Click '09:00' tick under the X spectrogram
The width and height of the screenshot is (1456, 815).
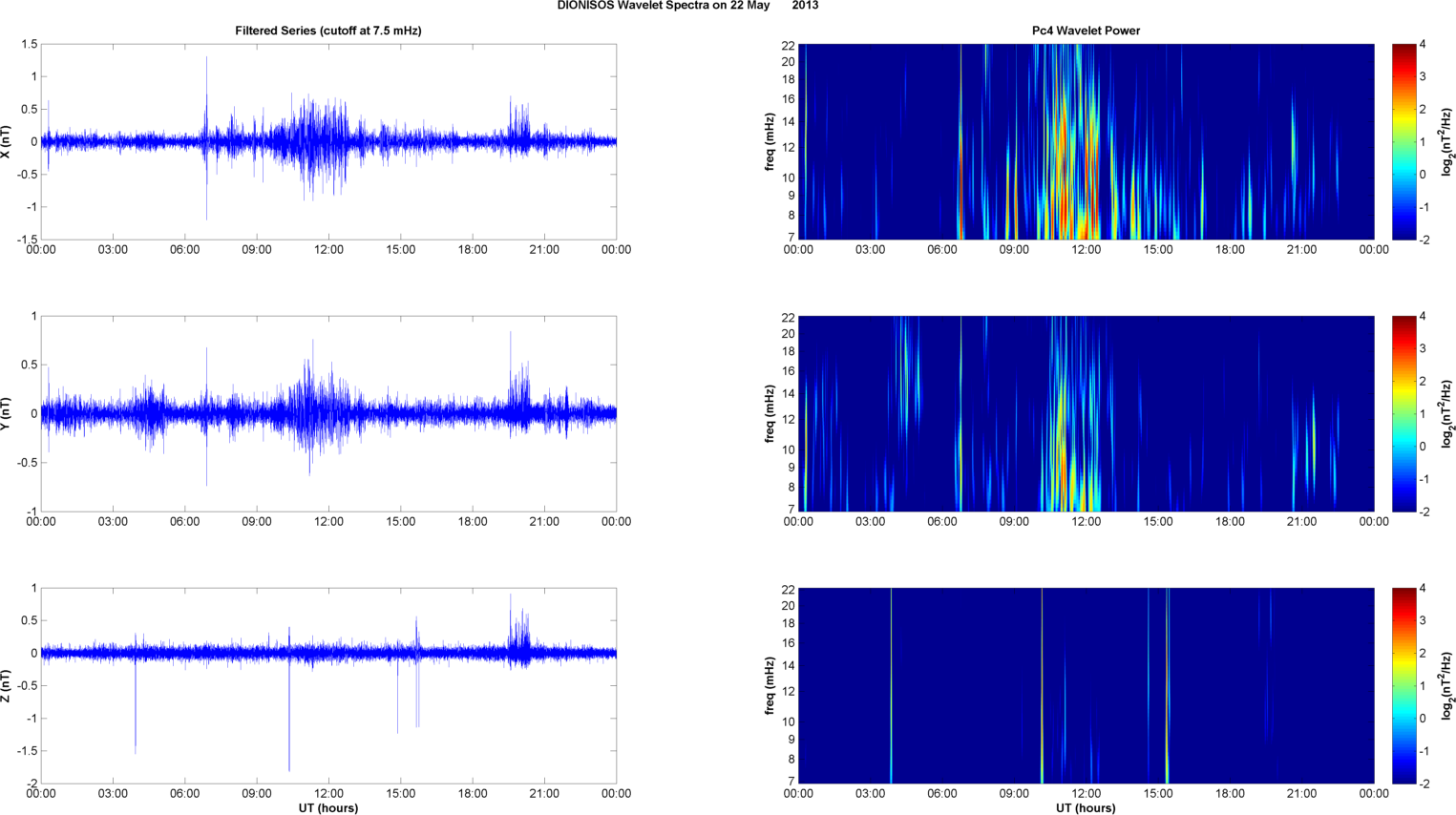(1014, 250)
